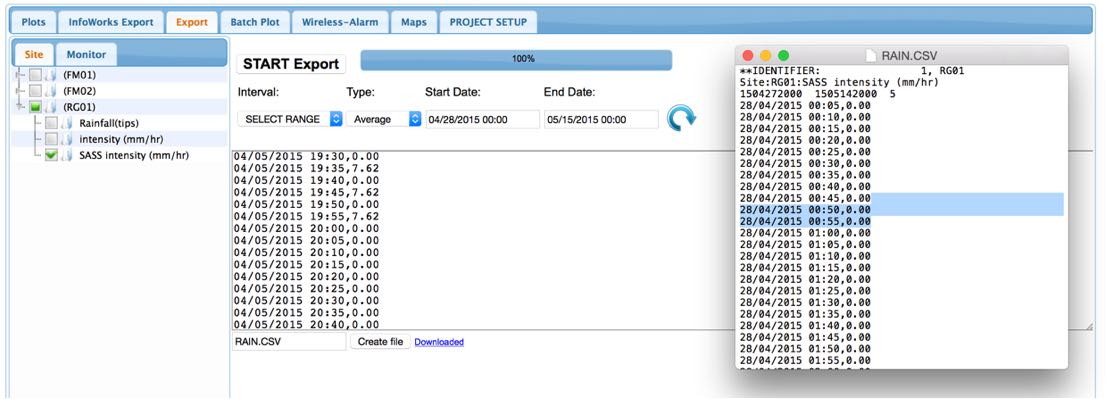Screen dimensions: 1107x399
Task: Select the (FM02) tree label
Action: pos(79,91)
